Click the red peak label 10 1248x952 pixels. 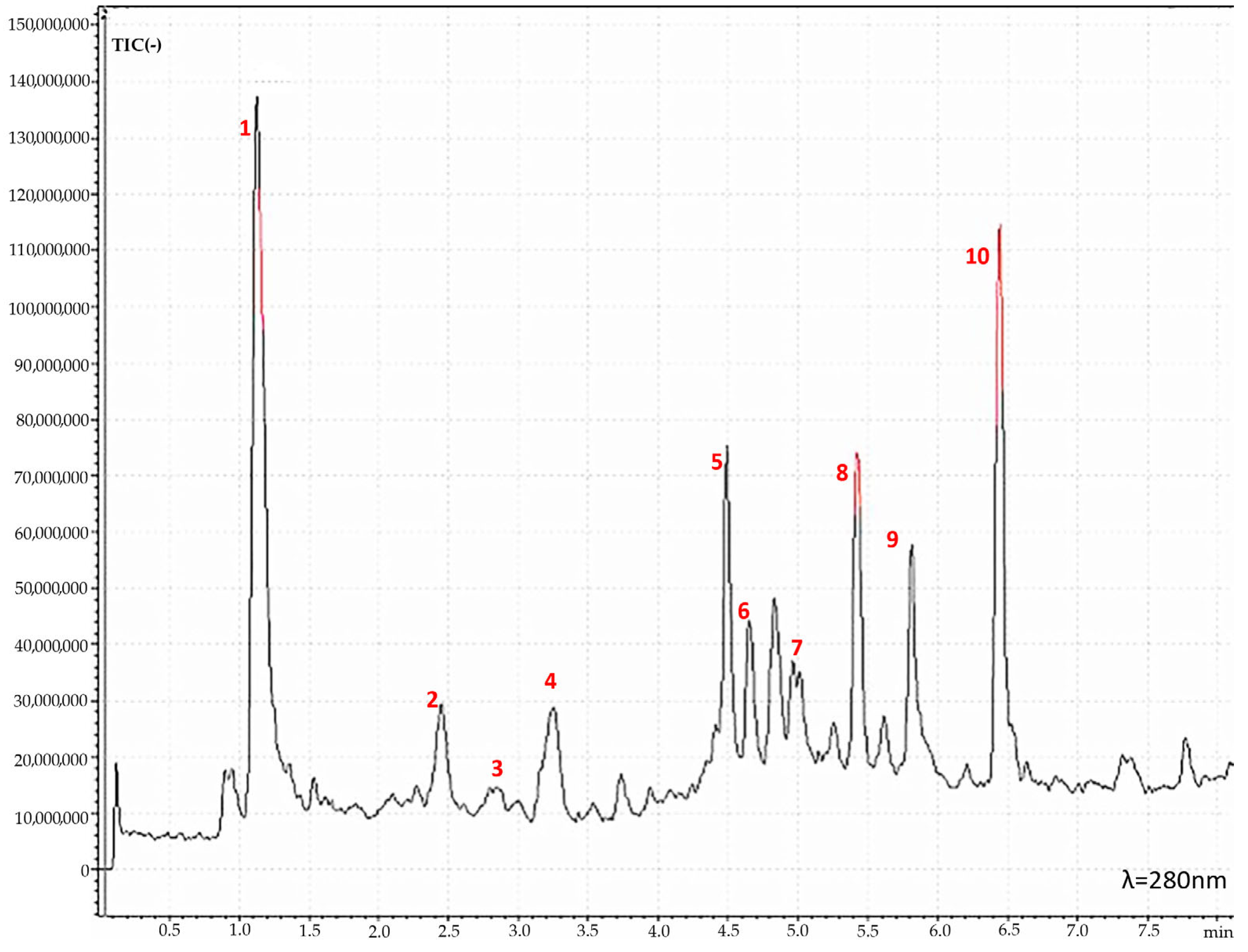[977, 257]
